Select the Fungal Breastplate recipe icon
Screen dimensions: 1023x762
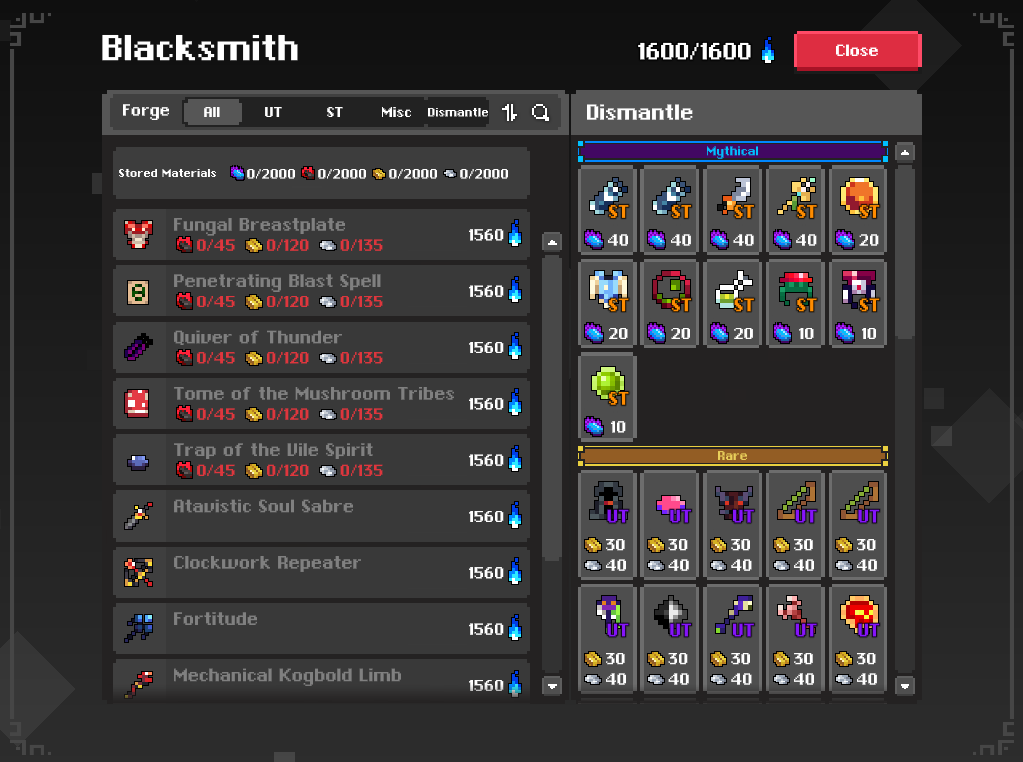(x=138, y=235)
